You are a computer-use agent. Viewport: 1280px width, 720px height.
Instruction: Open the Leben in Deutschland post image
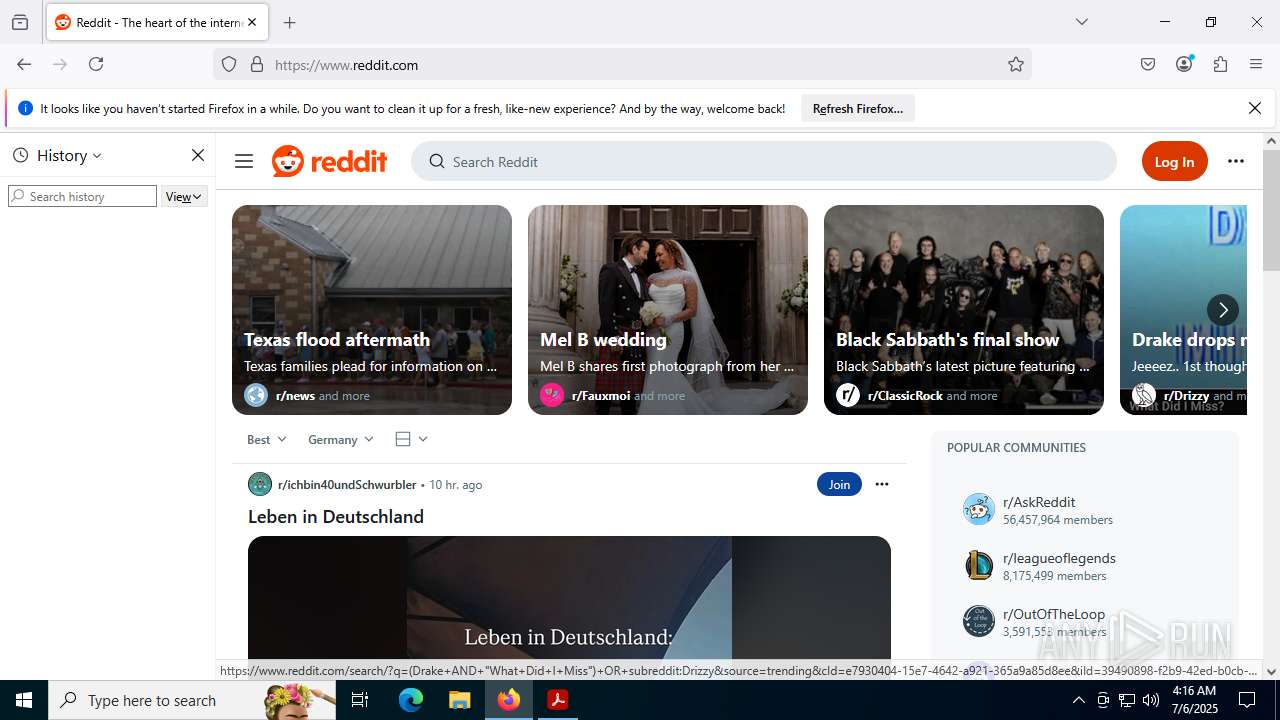click(x=569, y=597)
